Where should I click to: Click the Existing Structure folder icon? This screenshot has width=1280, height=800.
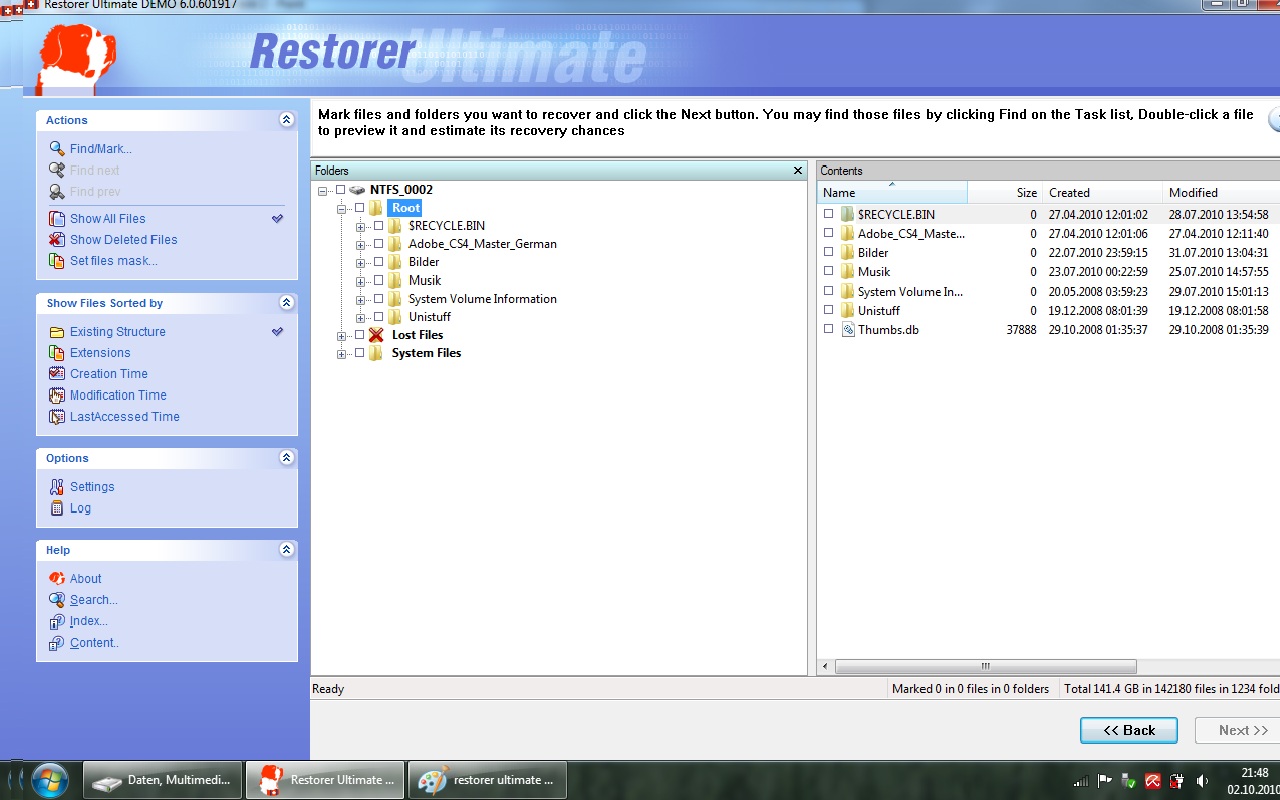[57, 332]
